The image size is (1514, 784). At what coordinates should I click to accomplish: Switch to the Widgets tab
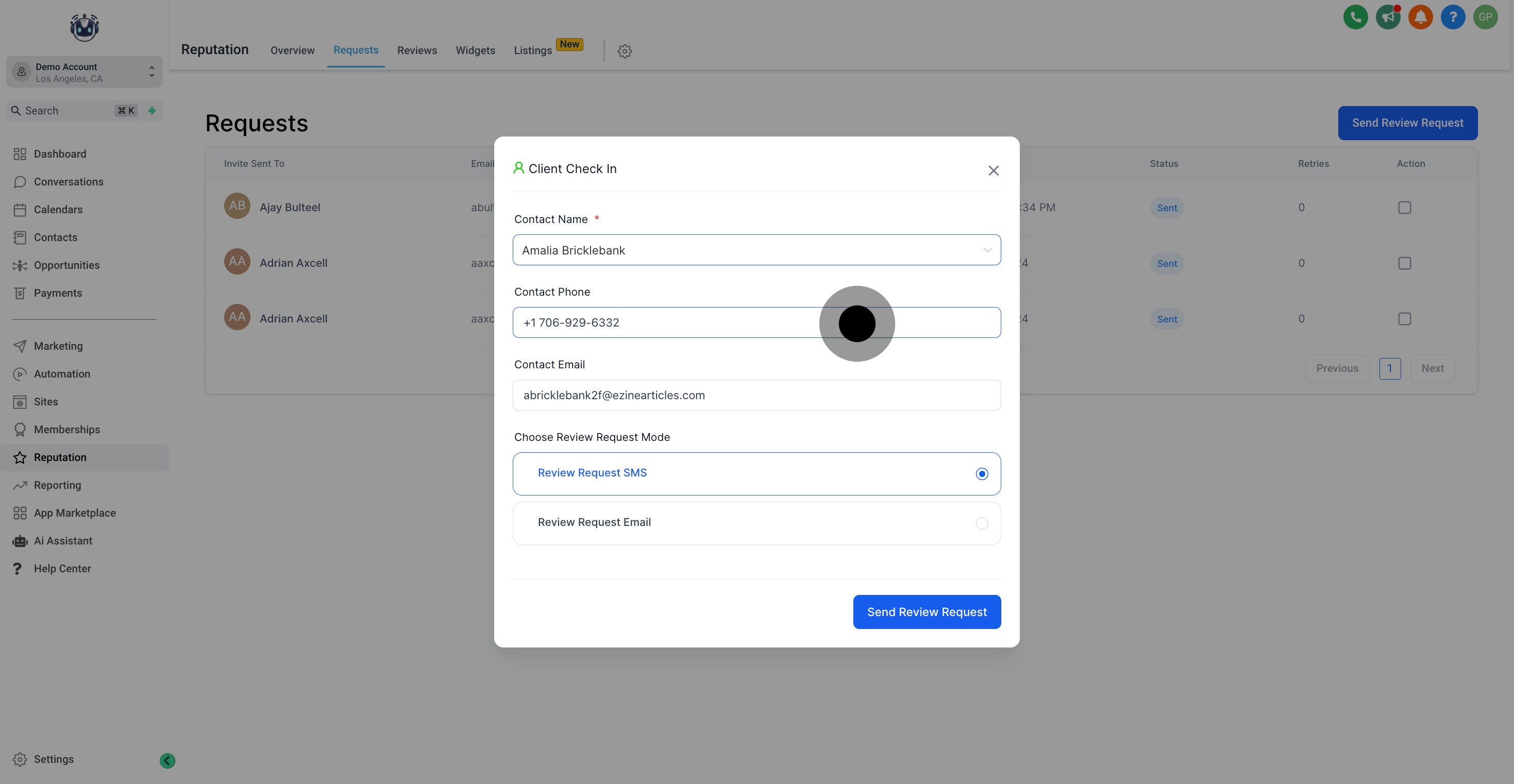point(475,50)
